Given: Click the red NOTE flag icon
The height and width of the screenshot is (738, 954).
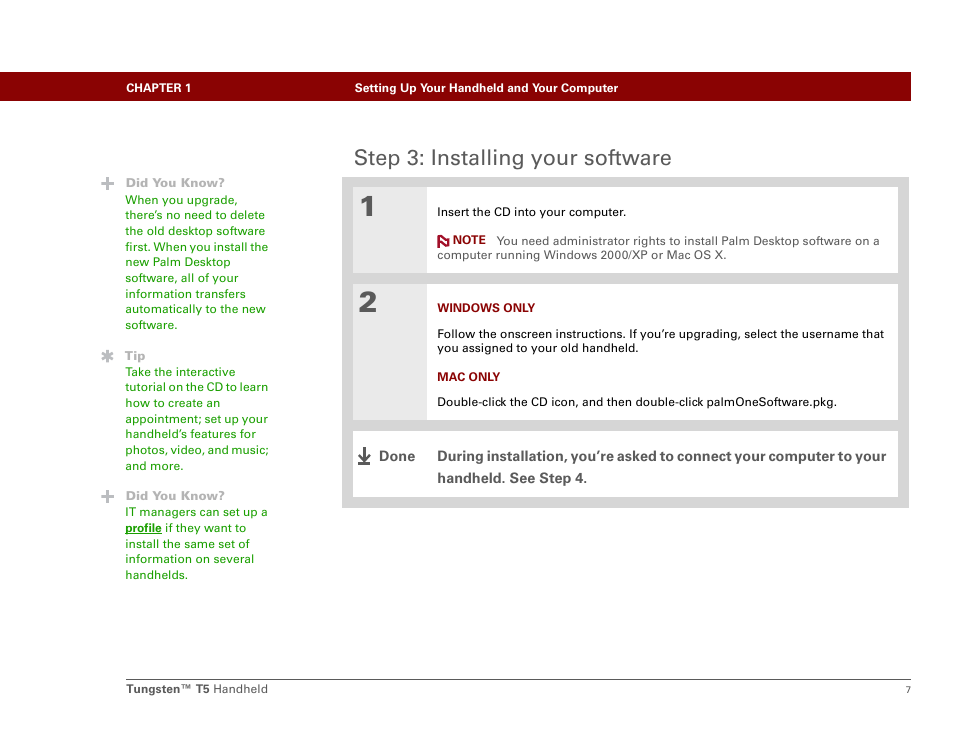Looking at the screenshot, I should 443,241.
